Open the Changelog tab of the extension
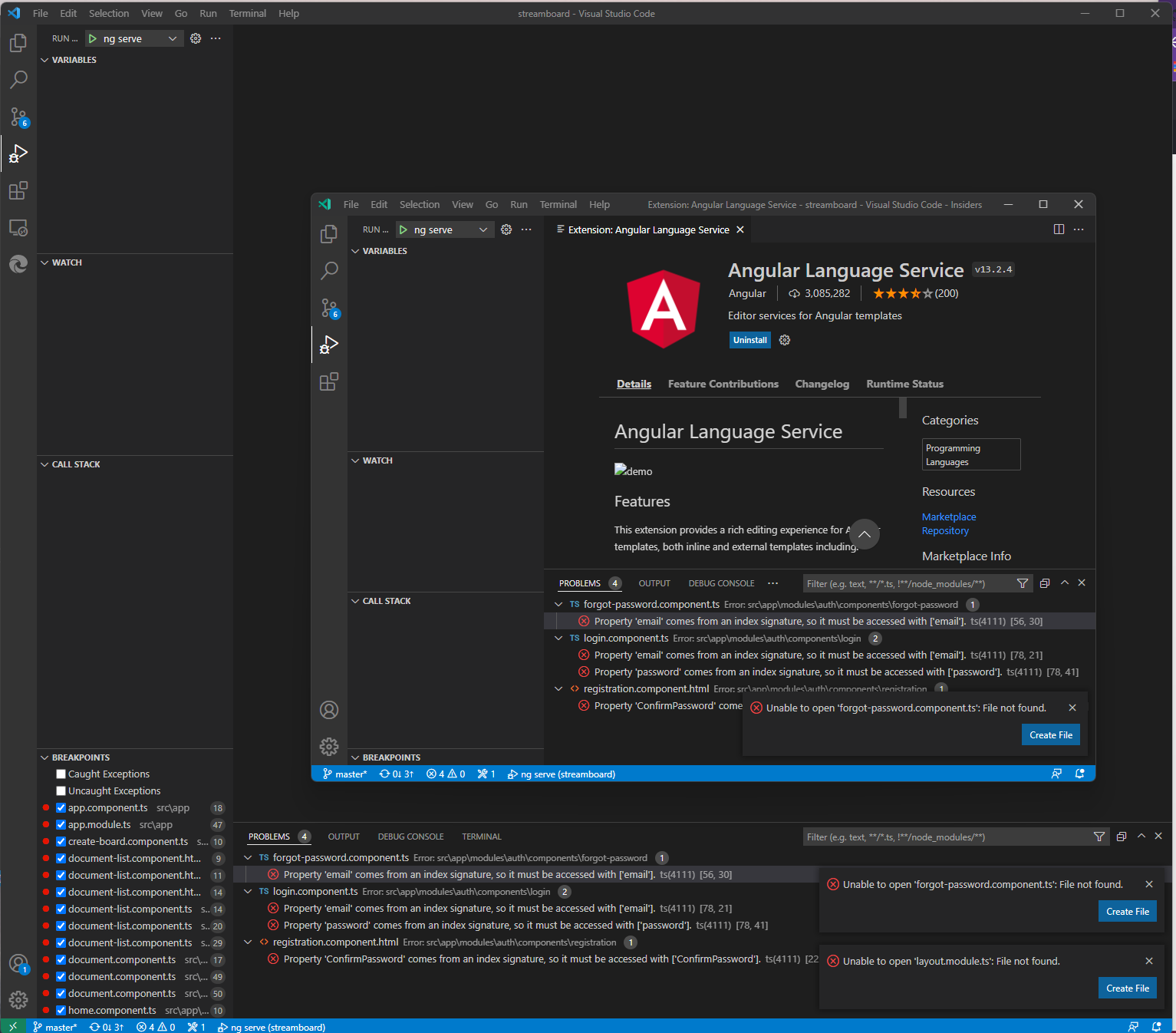Viewport: 1176px width, 1033px height. (822, 384)
